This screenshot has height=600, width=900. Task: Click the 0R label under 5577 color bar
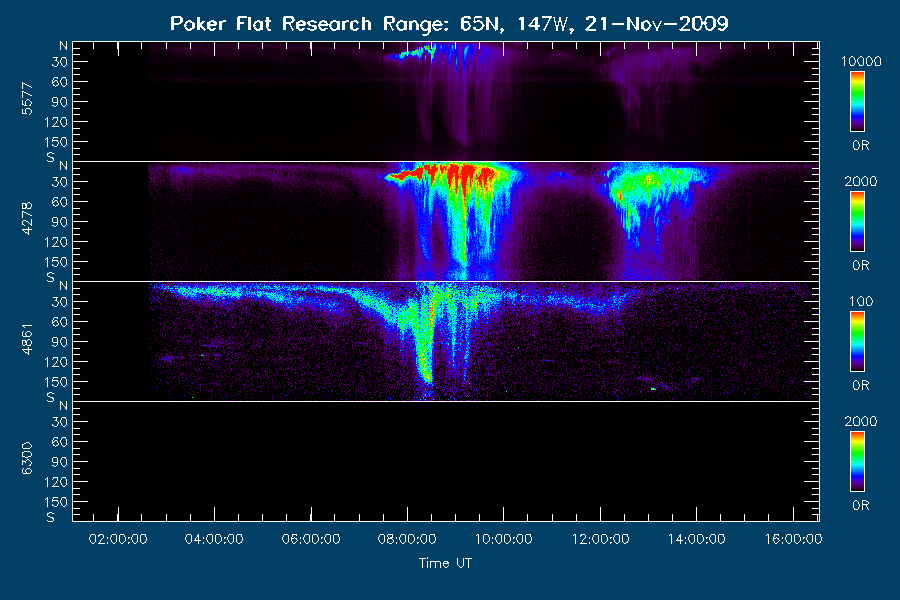pyautogui.click(x=861, y=145)
